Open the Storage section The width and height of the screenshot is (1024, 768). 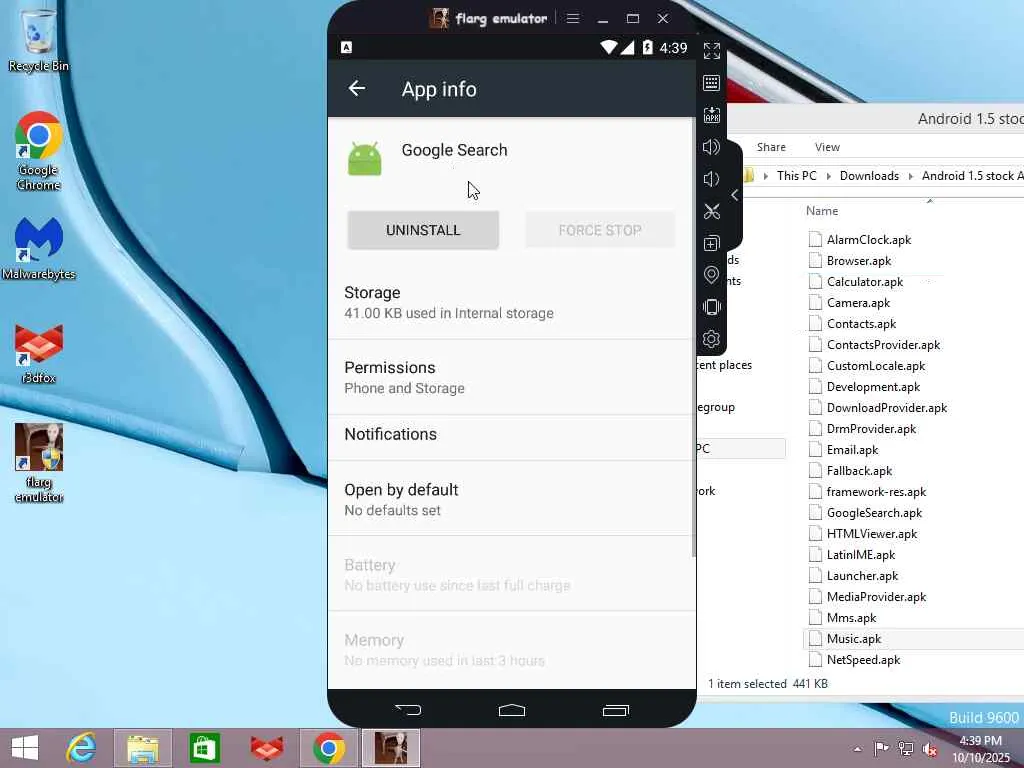(x=511, y=302)
